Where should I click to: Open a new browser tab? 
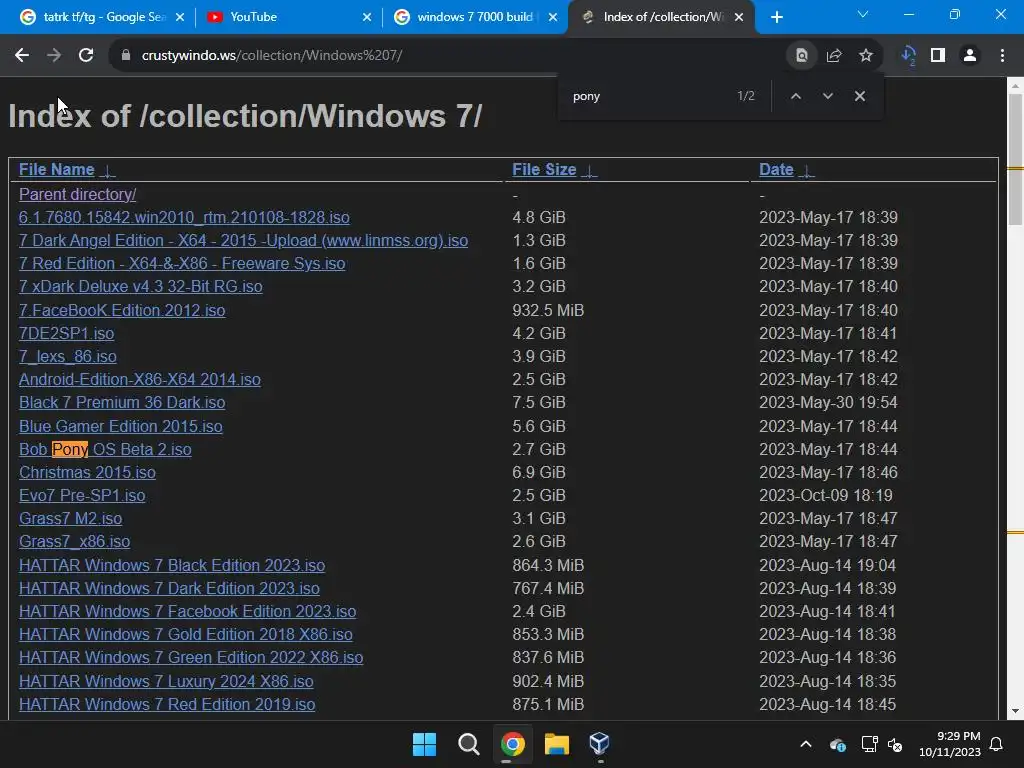tap(776, 17)
